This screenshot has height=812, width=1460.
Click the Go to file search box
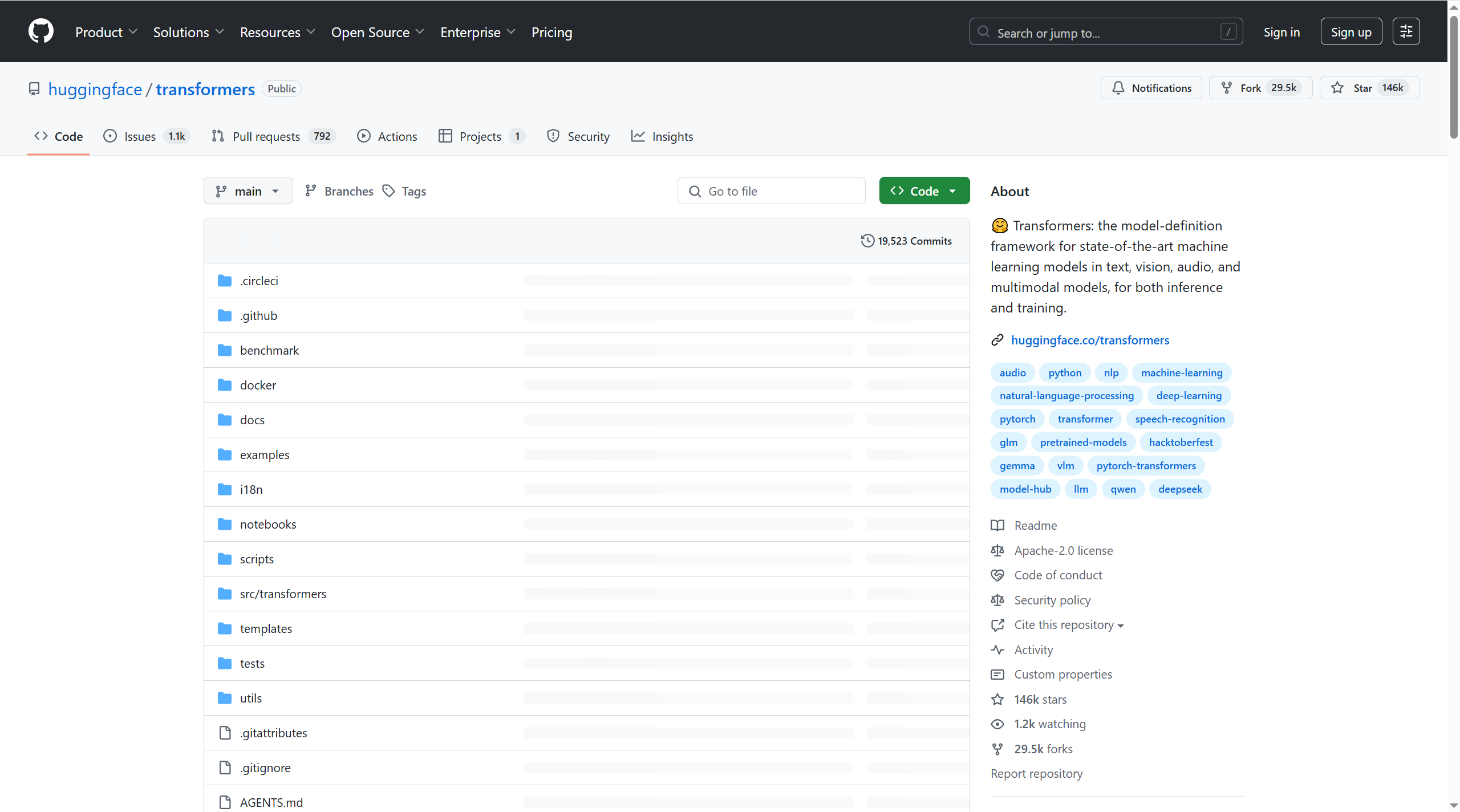coord(771,191)
